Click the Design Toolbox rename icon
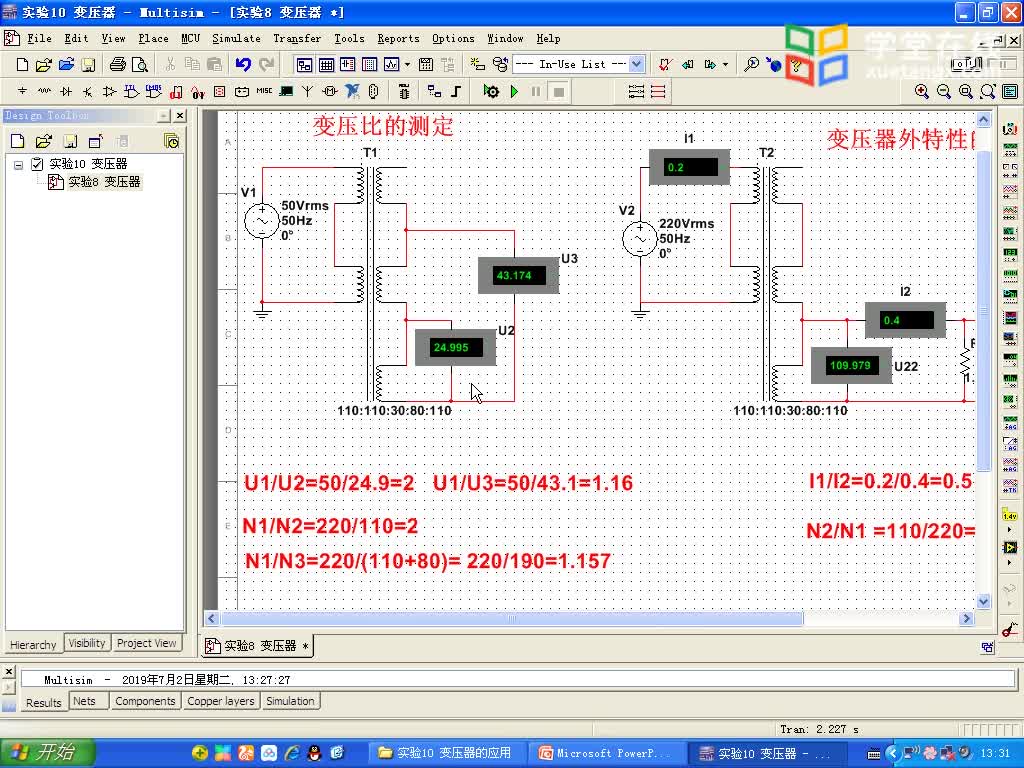 pyautogui.click(x=122, y=141)
